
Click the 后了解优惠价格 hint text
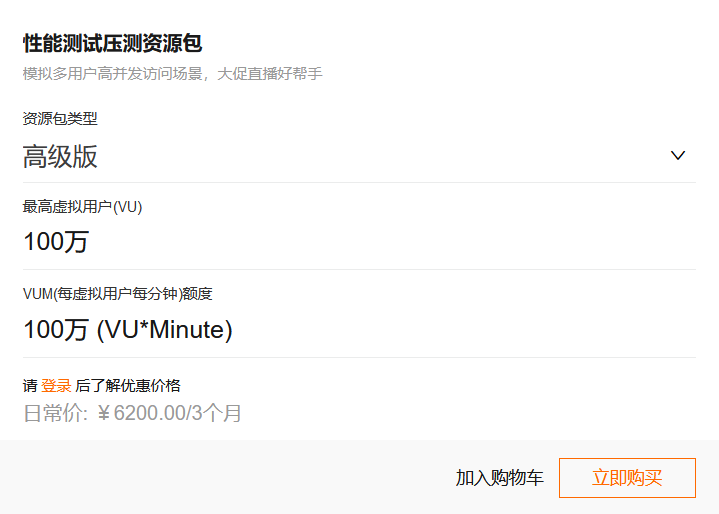[128, 386]
